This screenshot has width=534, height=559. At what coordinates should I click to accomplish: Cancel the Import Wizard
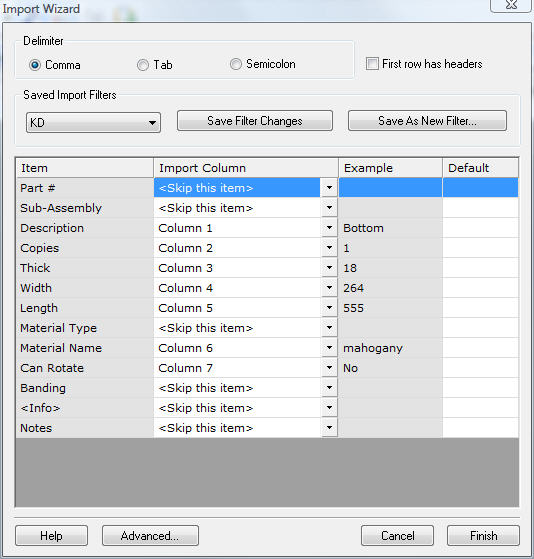click(397, 535)
